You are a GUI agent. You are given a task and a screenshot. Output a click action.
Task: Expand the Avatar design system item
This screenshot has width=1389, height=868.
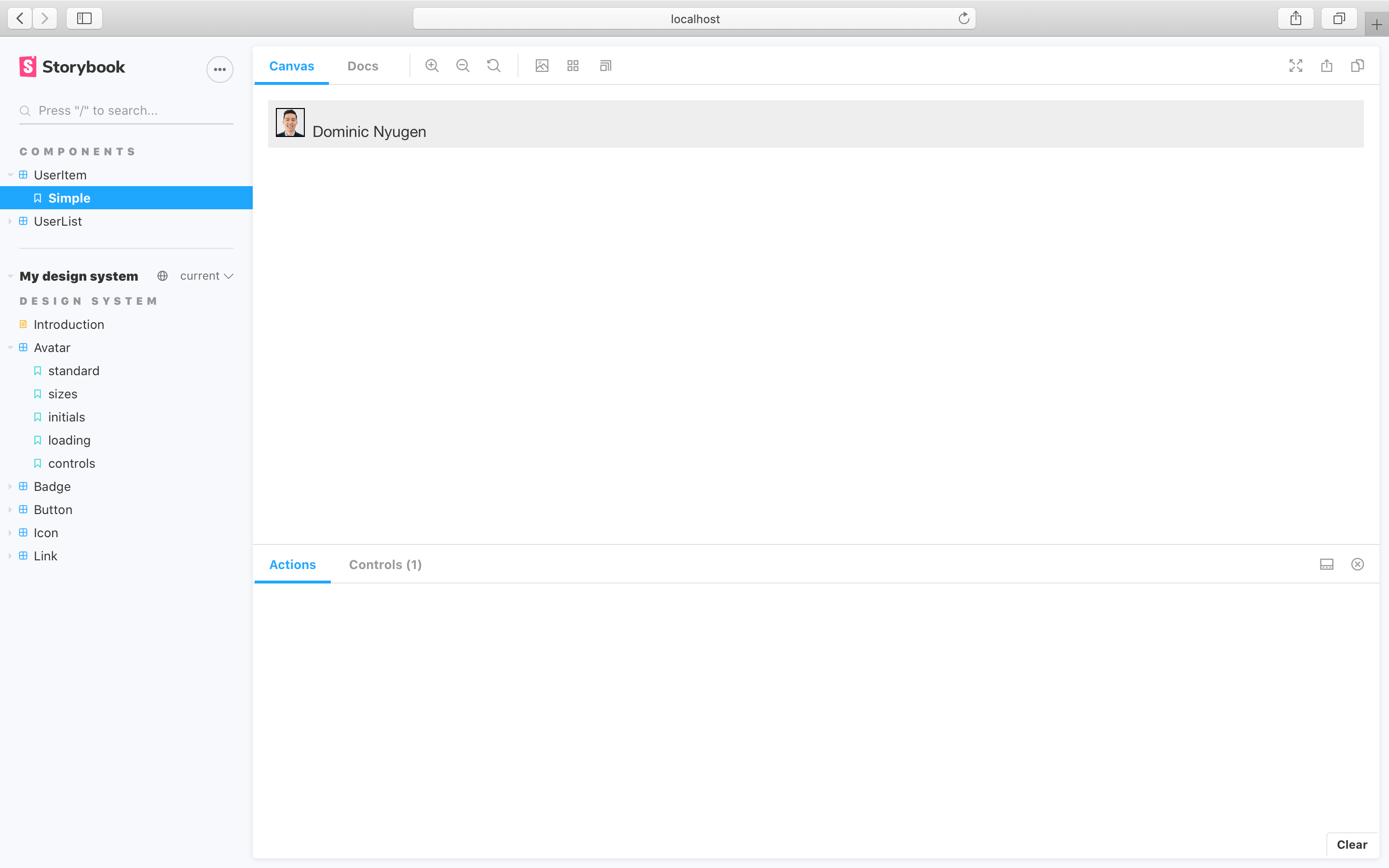10,347
